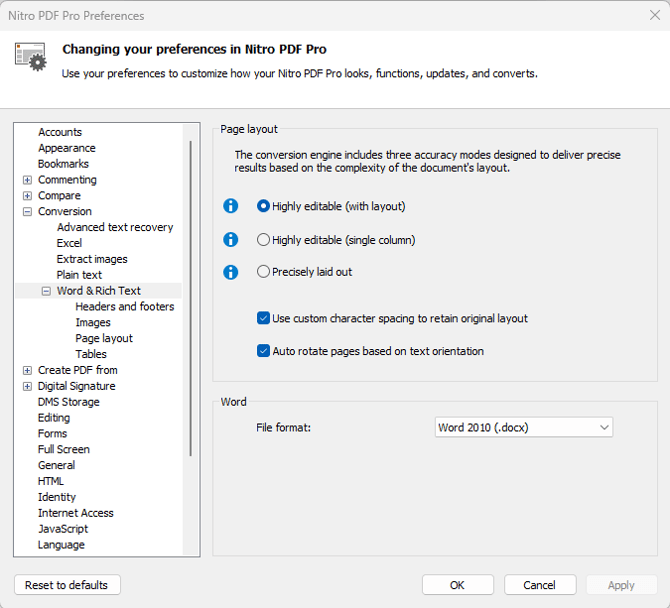Viewport: 670px width, 608px height.
Task: Select DMS Storage in the tree
Action: point(68,402)
